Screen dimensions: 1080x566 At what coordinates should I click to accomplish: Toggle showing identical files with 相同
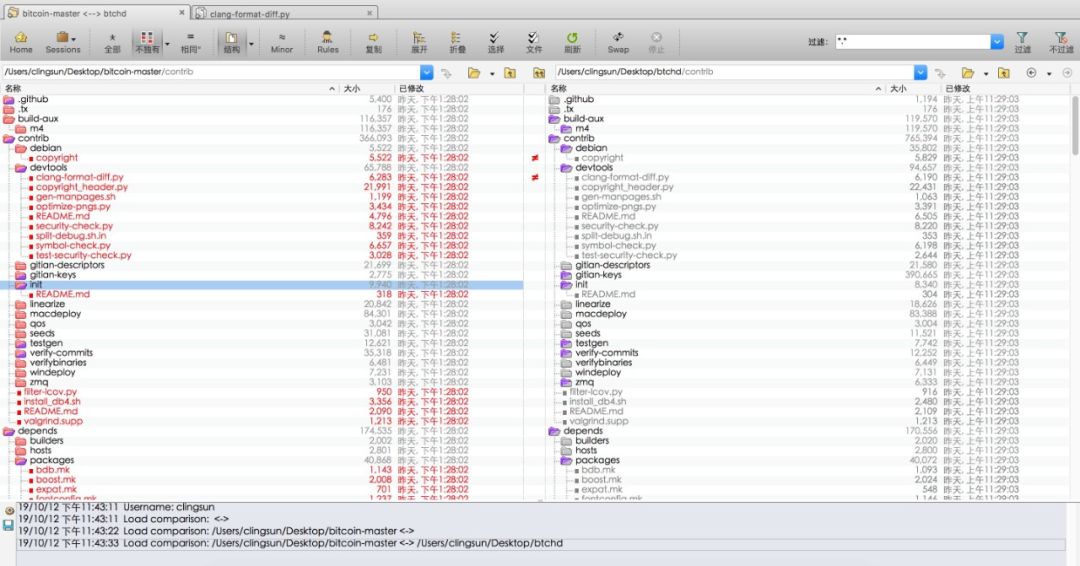[x=191, y=42]
